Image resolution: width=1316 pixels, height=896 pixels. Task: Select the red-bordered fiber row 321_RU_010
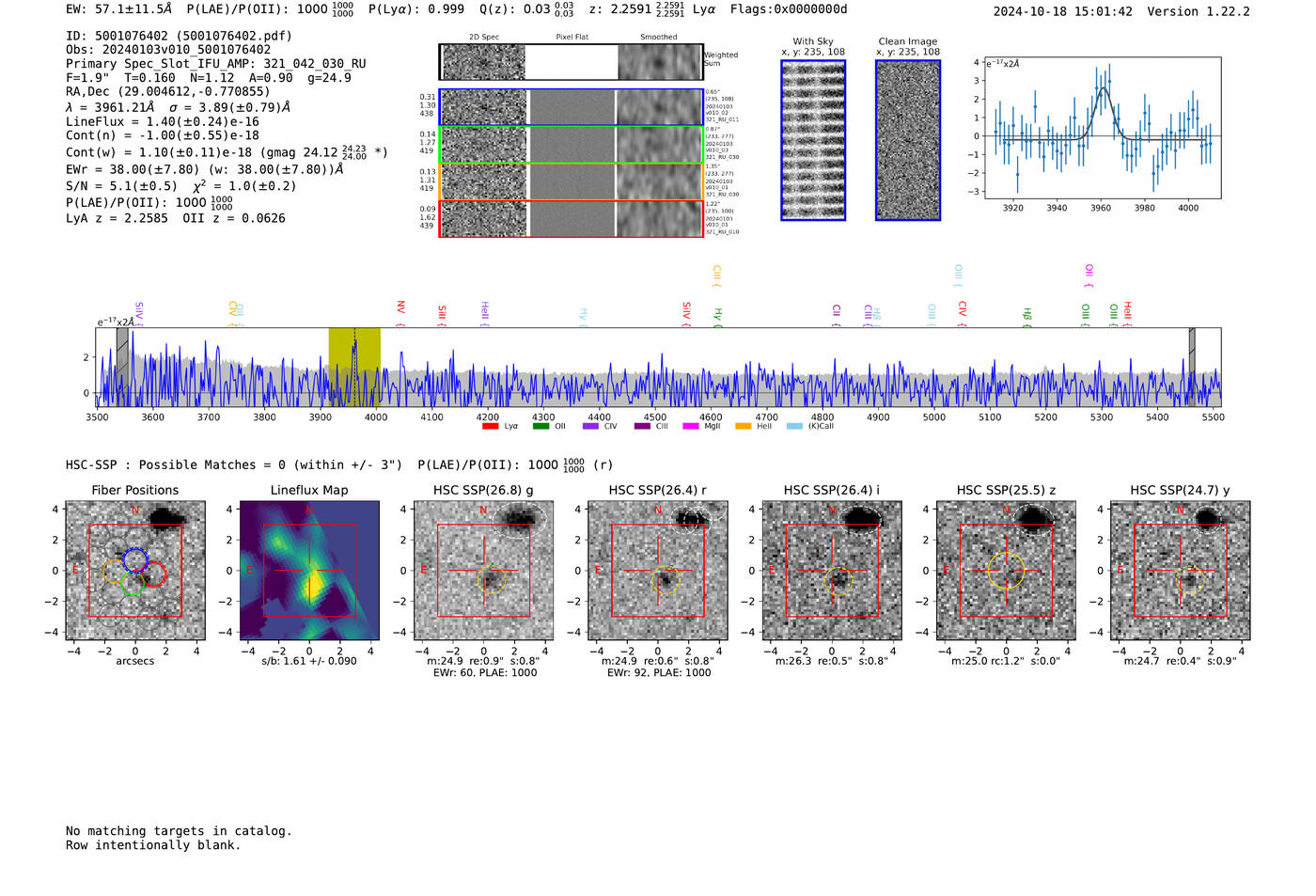[571, 218]
